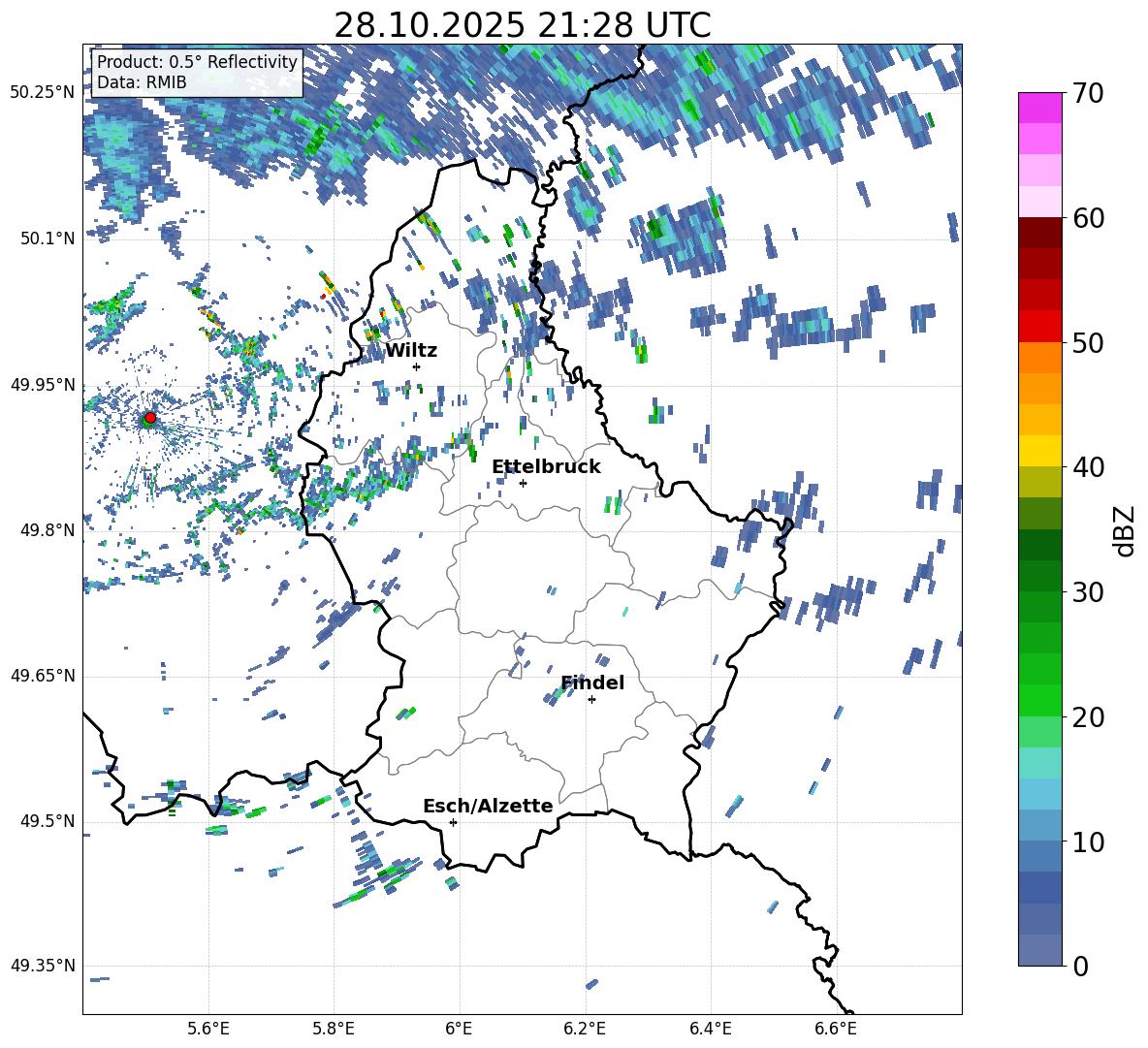Click the colorbar tick label 10

coord(1088,842)
